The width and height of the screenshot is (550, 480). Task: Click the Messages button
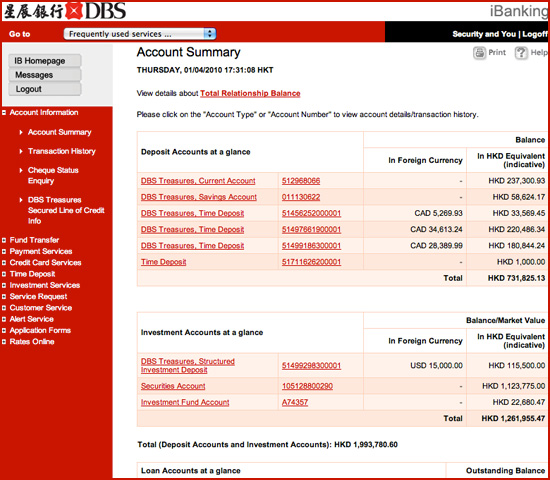[45, 75]
